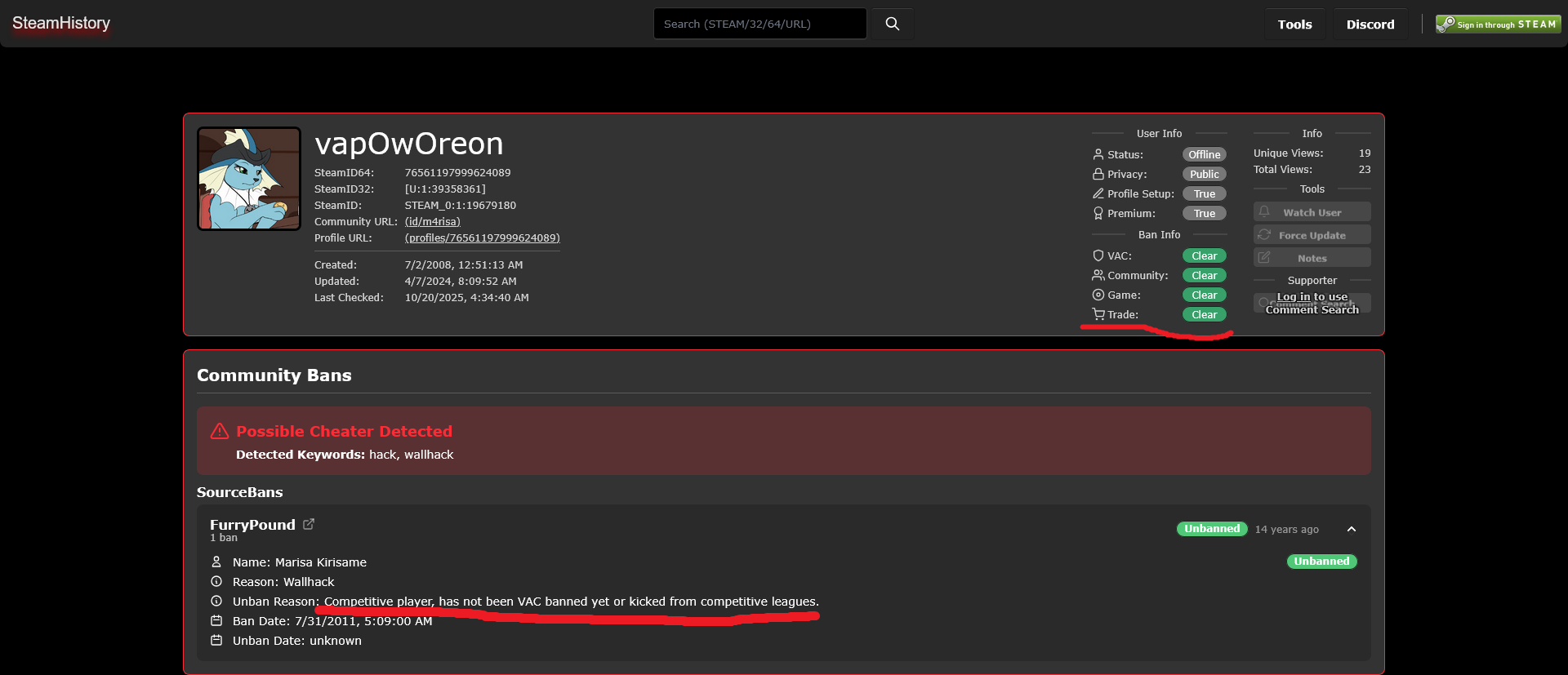Click the Status person icon
This screenshot has width=1568, height=675.
pos(1098,154)
